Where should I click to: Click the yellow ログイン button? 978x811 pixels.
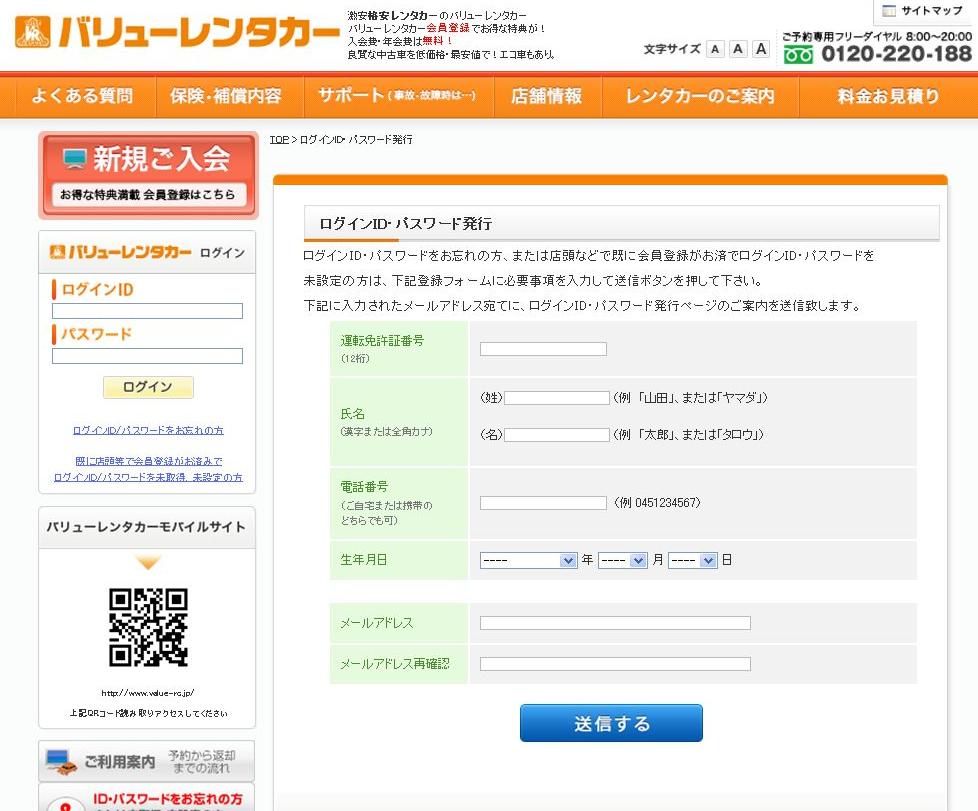click(148, 387)
